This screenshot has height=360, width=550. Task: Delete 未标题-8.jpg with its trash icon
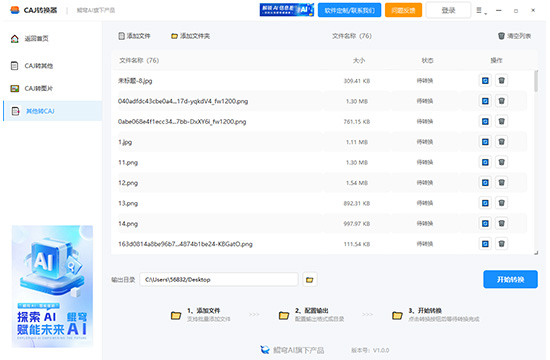tap(502, 81)
